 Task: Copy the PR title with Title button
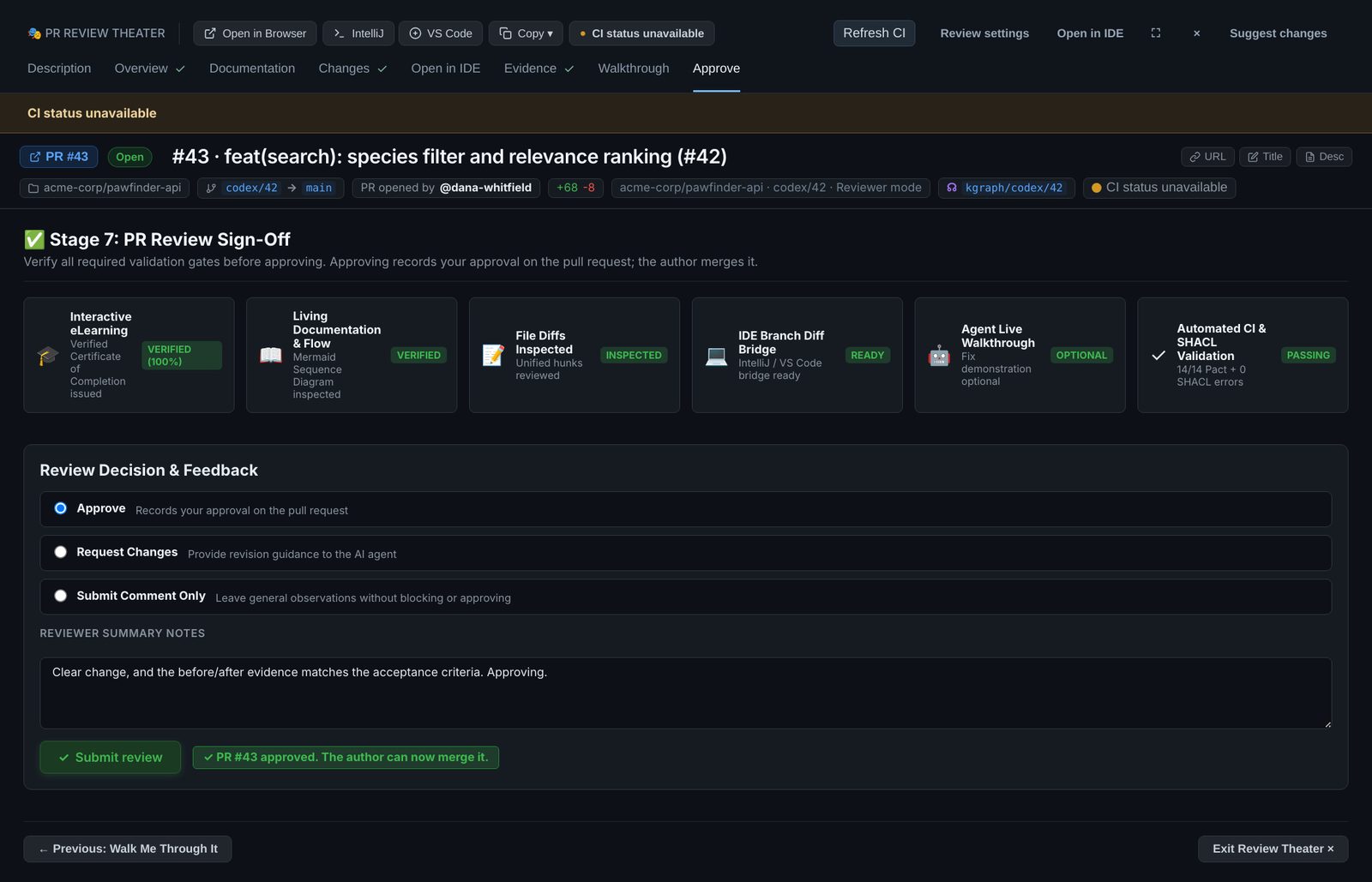[1265, 157]
